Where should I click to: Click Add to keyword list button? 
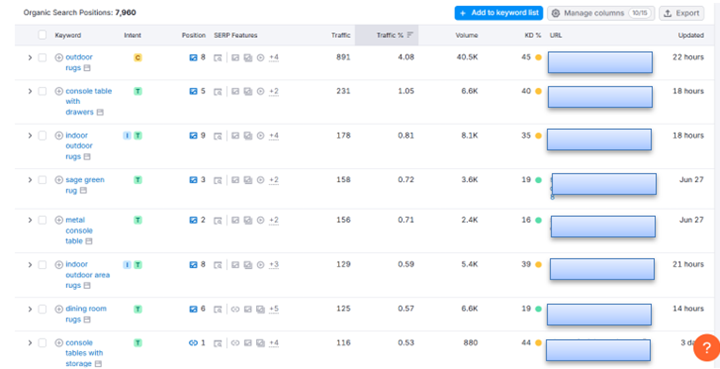pyautogui.click(x=499, y=13)
